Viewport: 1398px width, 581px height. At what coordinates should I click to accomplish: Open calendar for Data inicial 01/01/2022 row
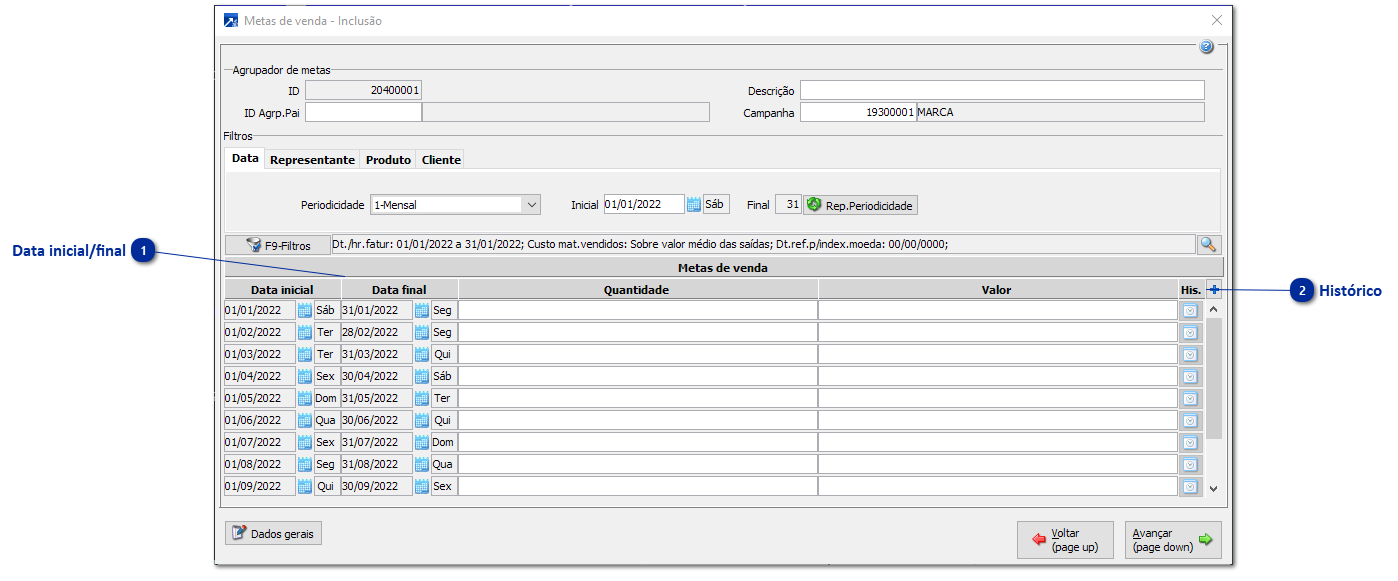(305, 310)
